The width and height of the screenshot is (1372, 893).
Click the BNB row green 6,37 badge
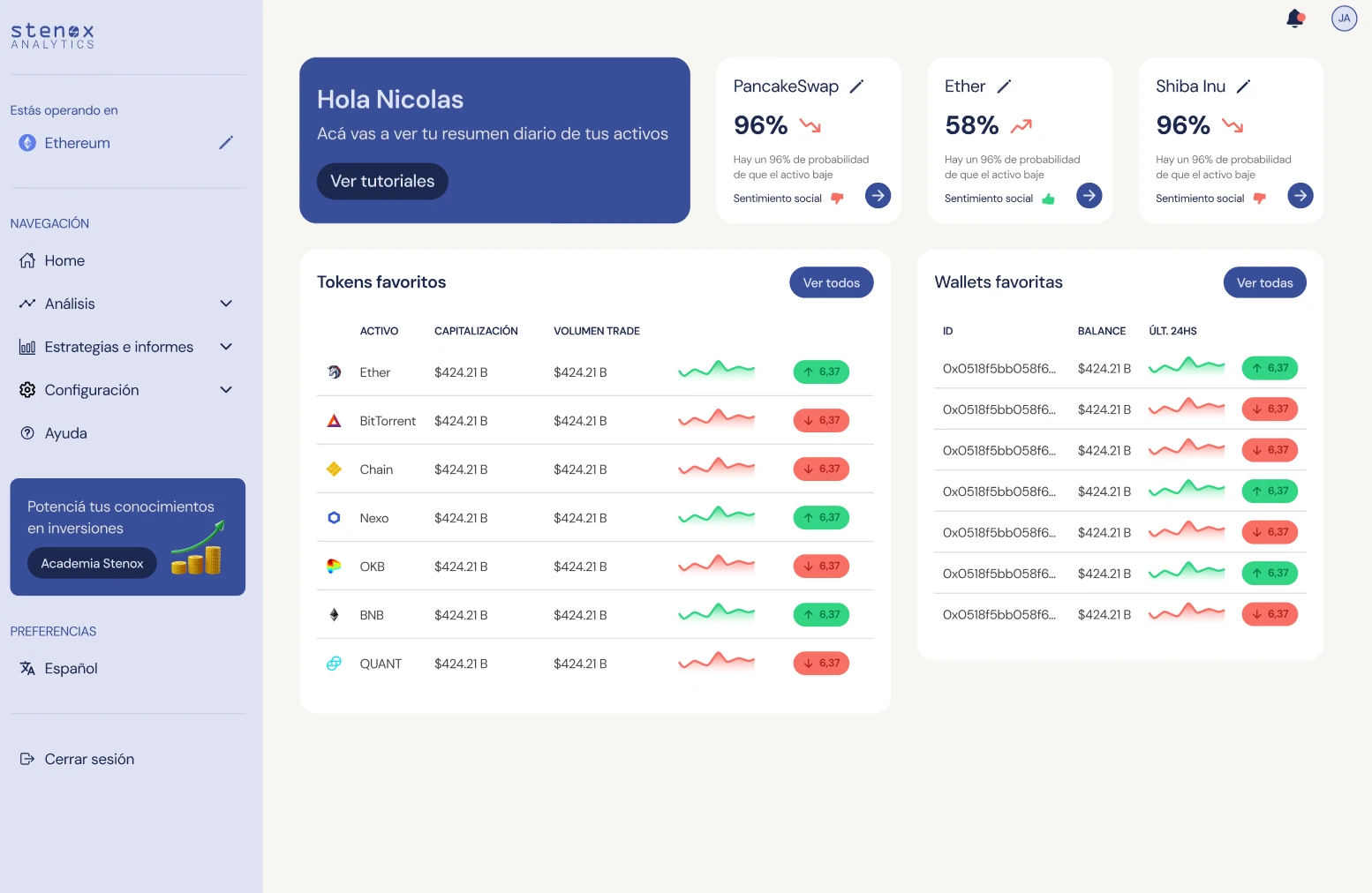821,614
